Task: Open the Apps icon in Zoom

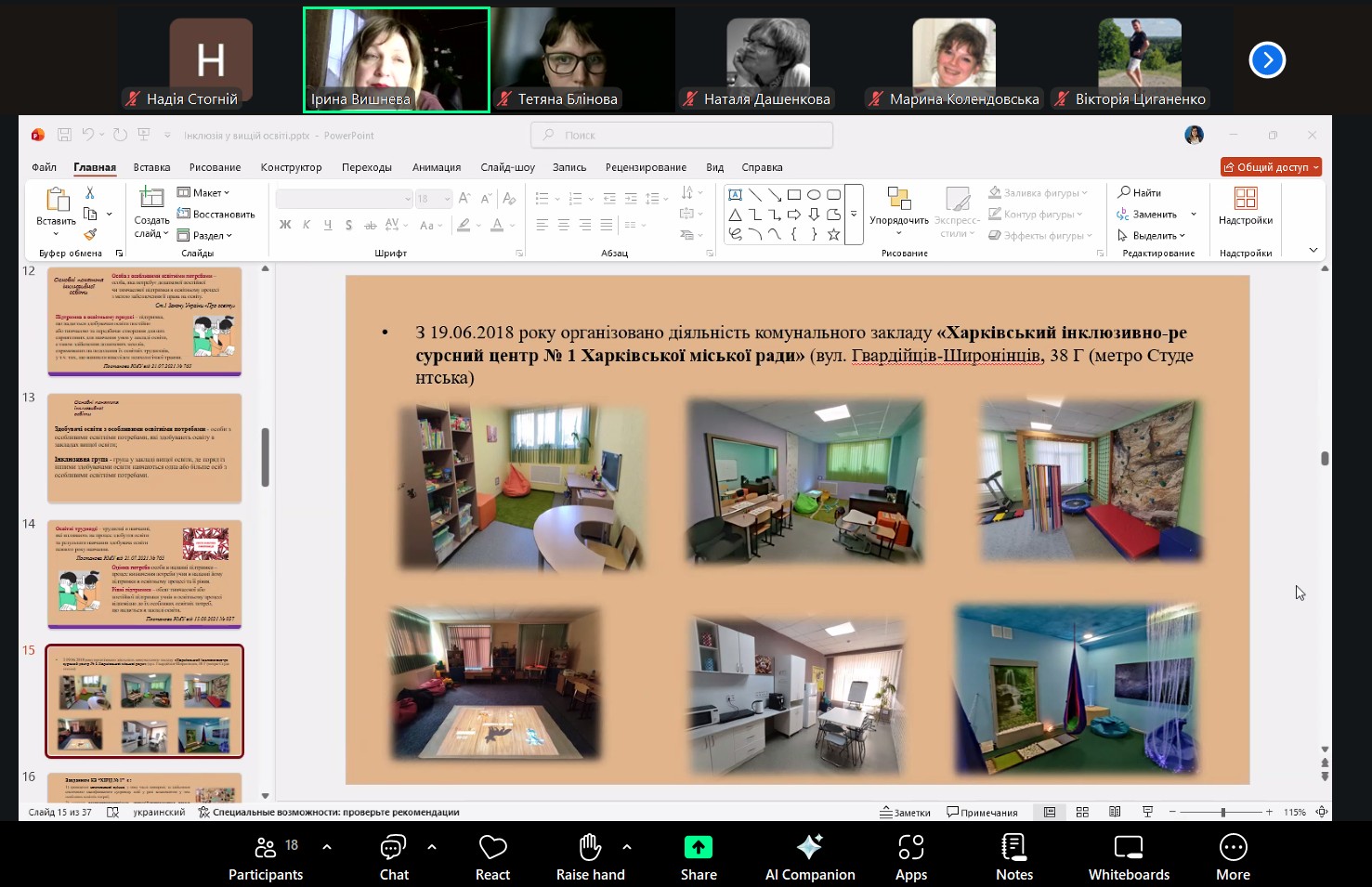Action: tap(910, 847)
